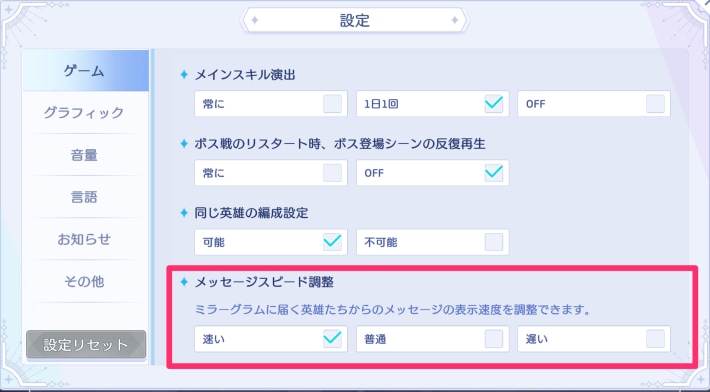Click the star icon beside メインスキル演出

pyautogui.click(x=184, y=74)
